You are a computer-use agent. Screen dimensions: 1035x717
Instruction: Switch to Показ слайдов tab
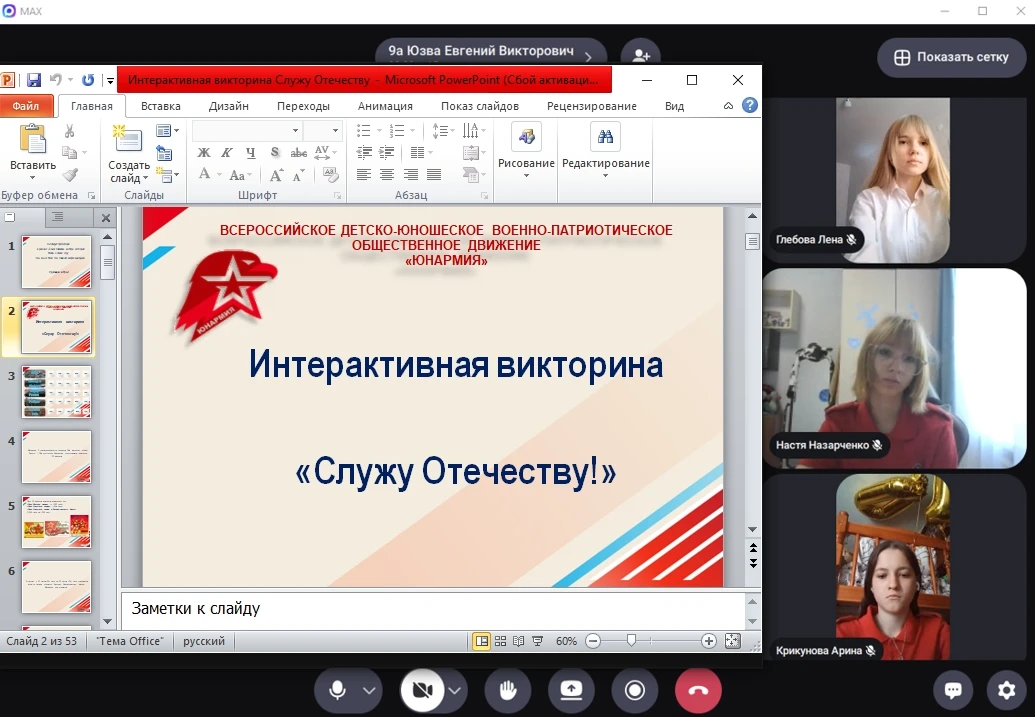coord(480,106)
